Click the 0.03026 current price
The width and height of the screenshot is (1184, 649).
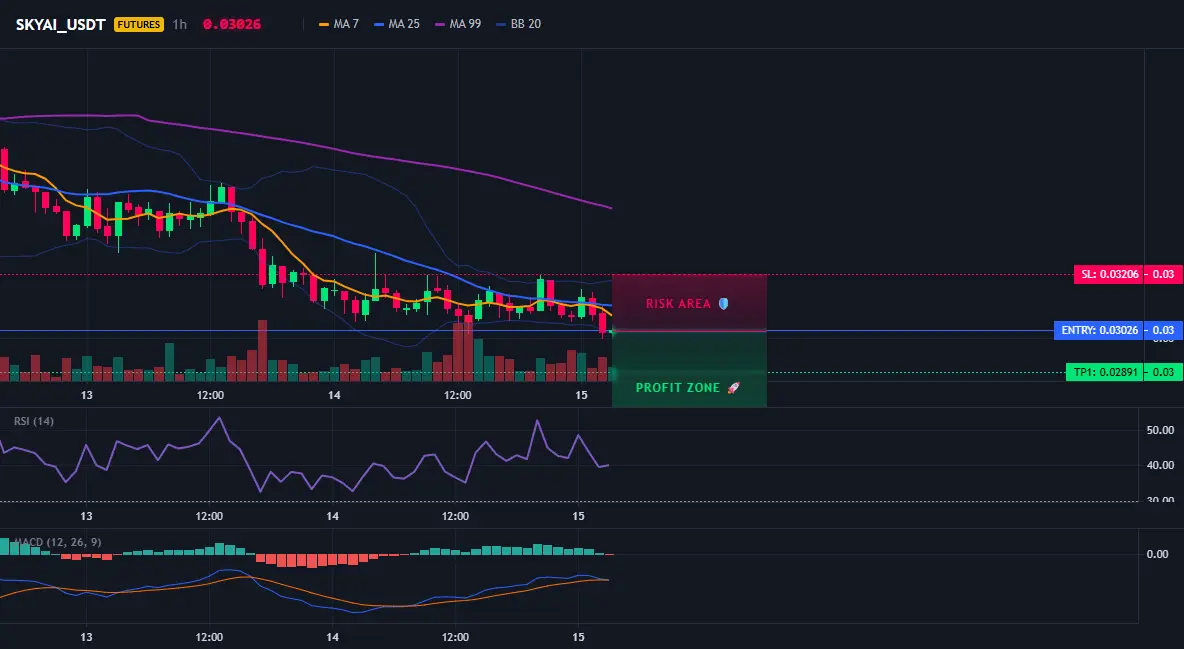pyautogui.click(x=232, y=24)
